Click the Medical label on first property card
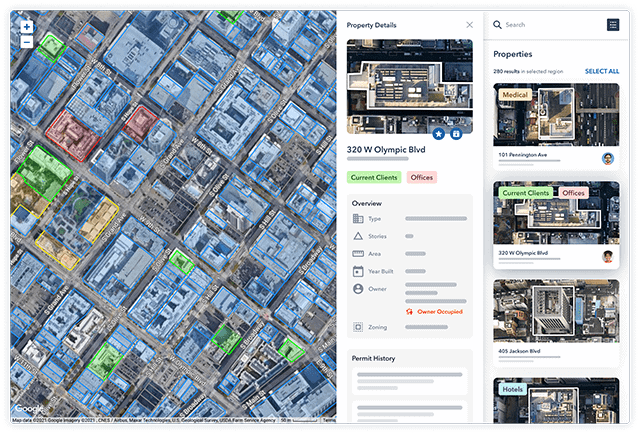Image resolution: width=640 pixels, height=440 pixels. click(x=515, y=95)
